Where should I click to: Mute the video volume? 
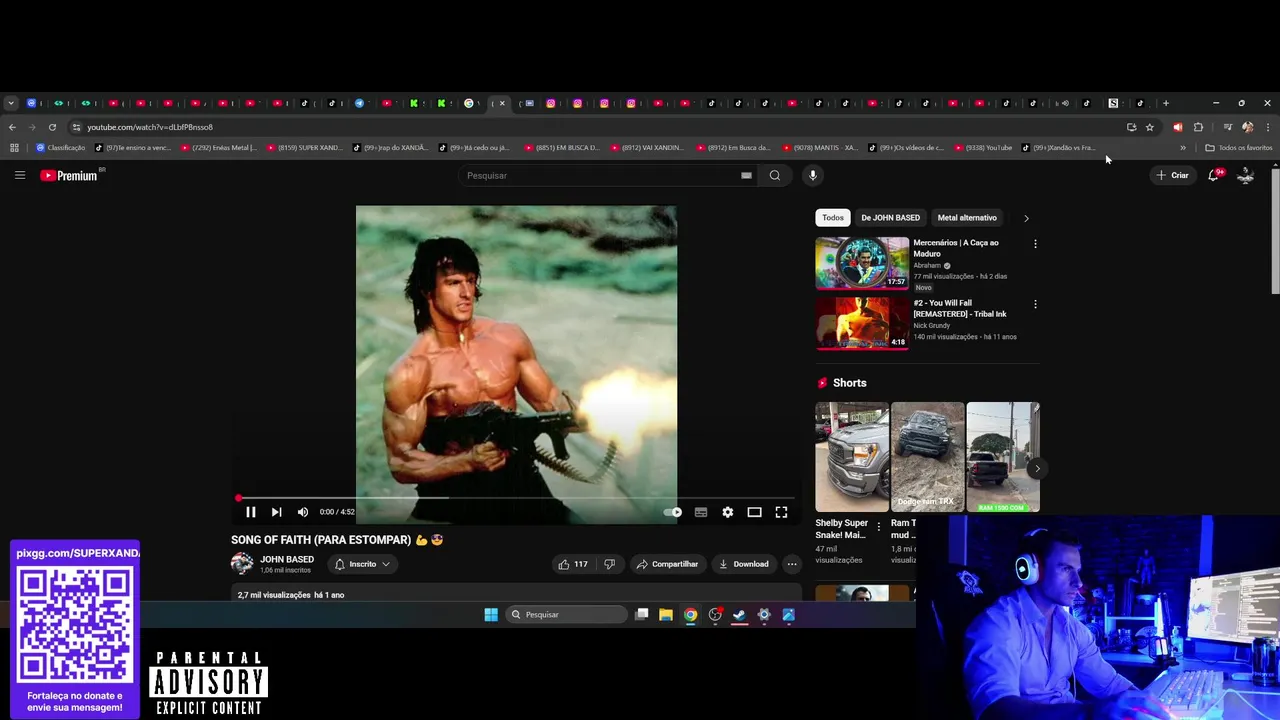(303, 512)
